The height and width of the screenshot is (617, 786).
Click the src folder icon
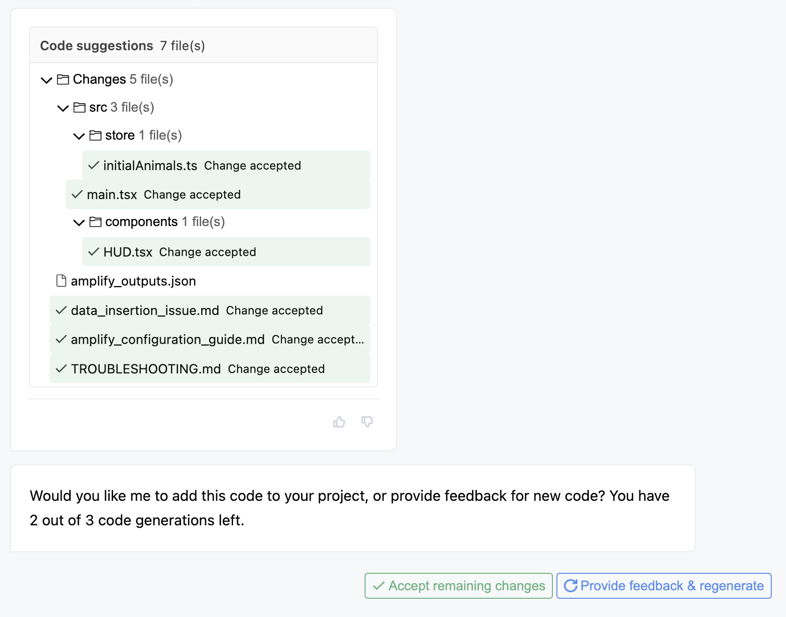coord(79,107)
